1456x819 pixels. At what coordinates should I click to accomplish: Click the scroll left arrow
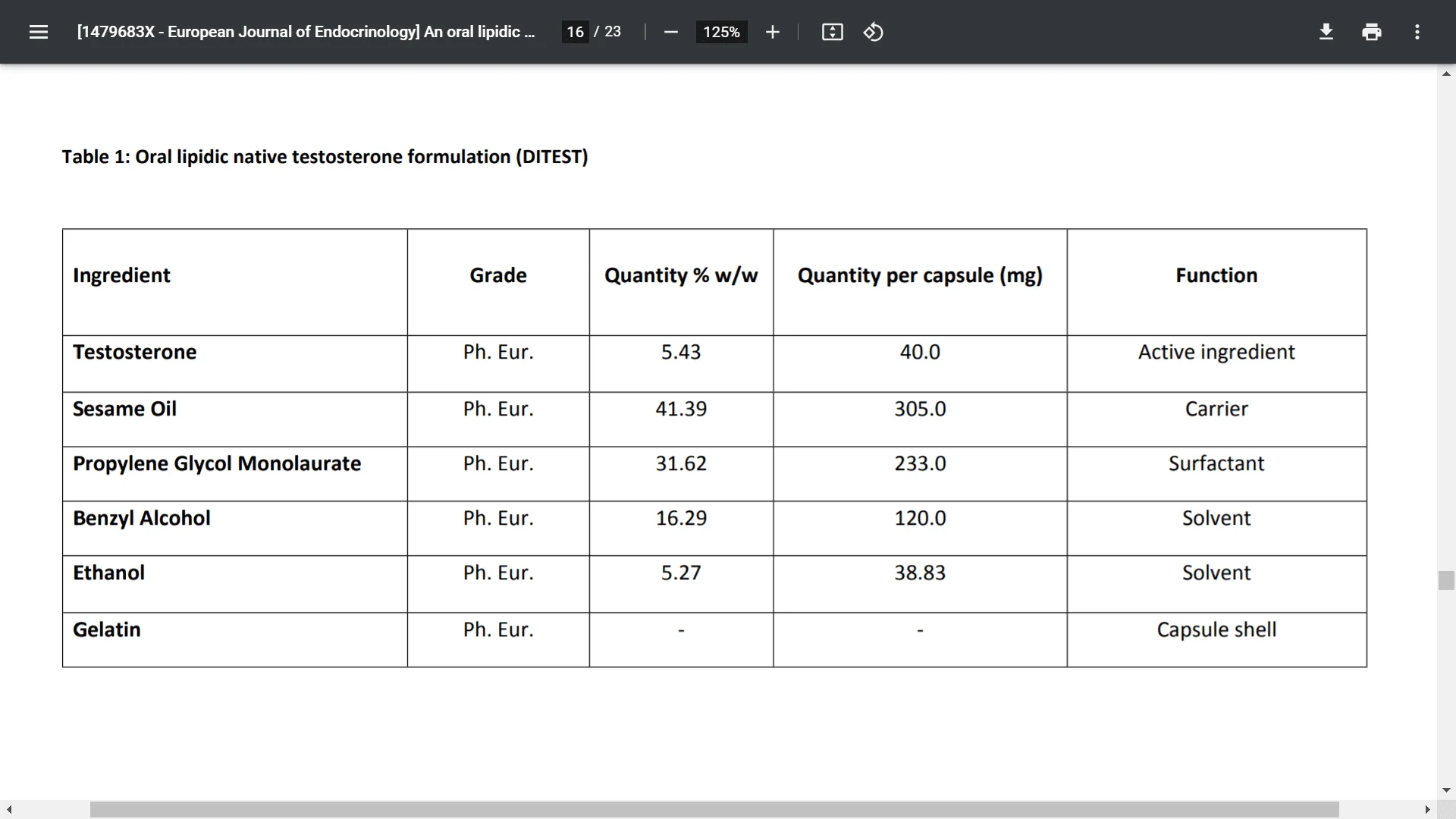coord(8,809)
